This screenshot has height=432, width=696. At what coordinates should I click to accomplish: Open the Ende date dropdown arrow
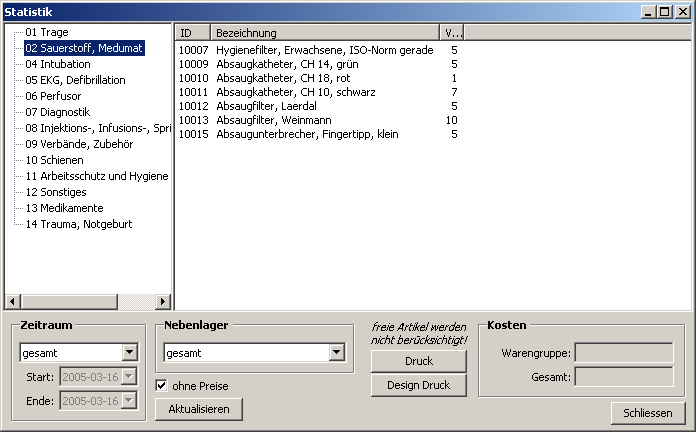click(129, 400)
